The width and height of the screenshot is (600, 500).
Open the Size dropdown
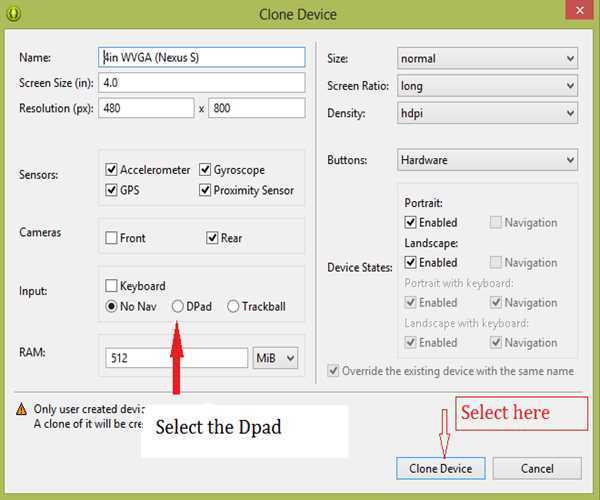(x=487, y=59)
